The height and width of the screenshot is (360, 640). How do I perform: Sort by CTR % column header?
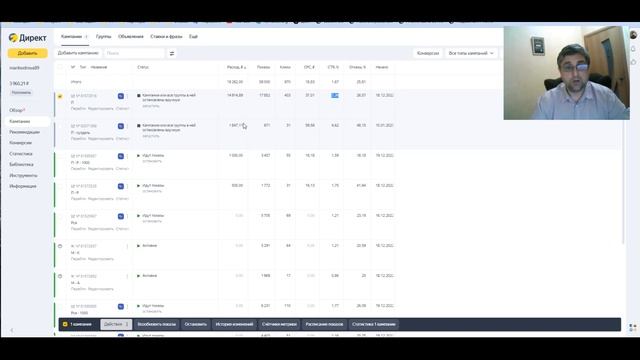[333, 67]
